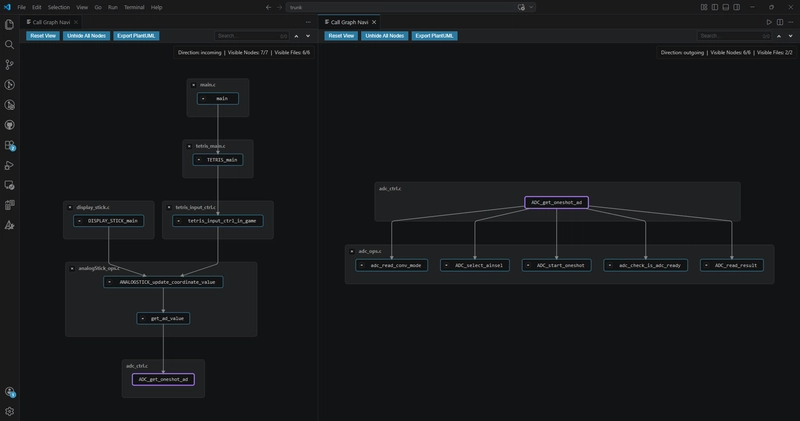Image resolution: width=800 pixels, height=421 pixels.
Task: Select the ADC_read_result node
Action: 732,265
